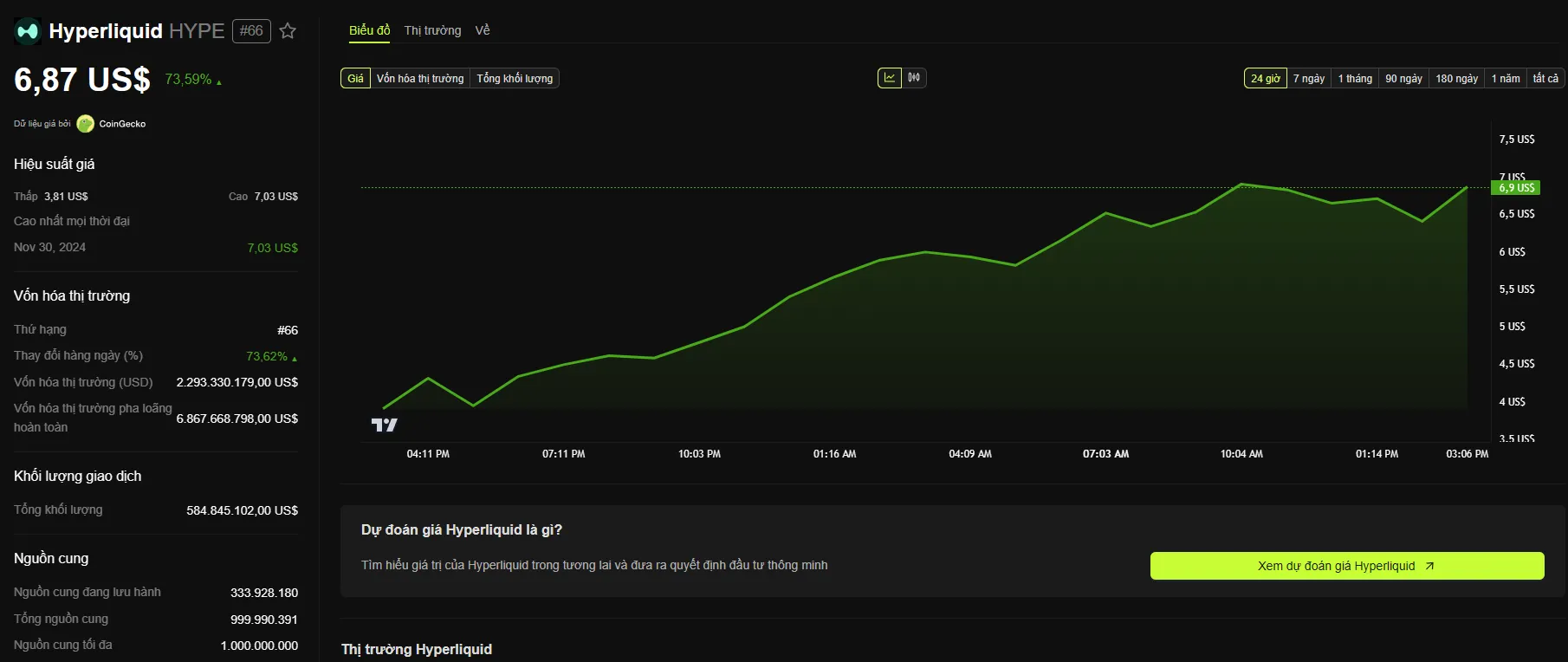Click the Nov 30, 2024 date
This screenshot has height=662, width=1568.
[49, 247]
